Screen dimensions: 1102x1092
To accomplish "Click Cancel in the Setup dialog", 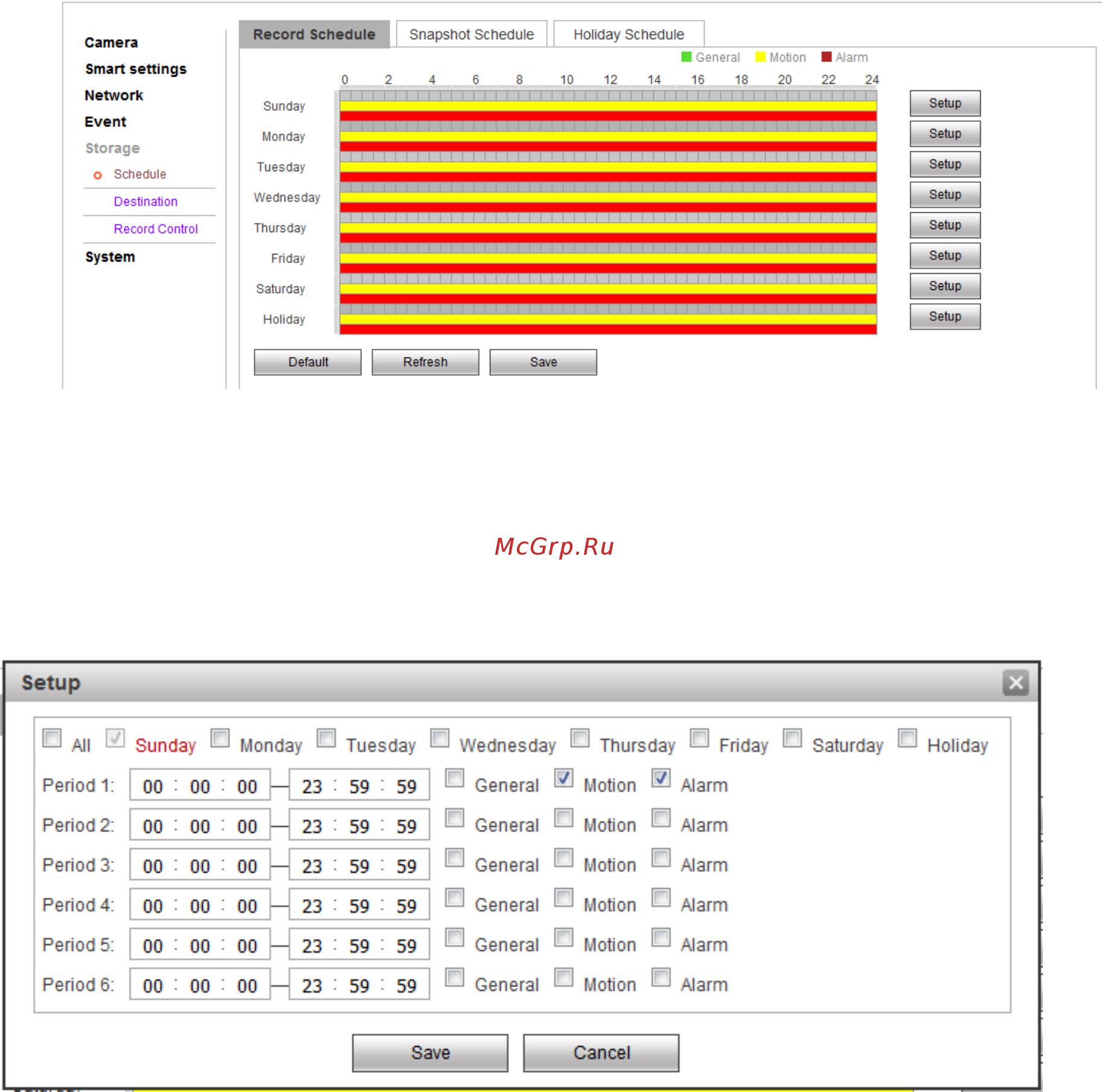I will [x=601, y=1053].
